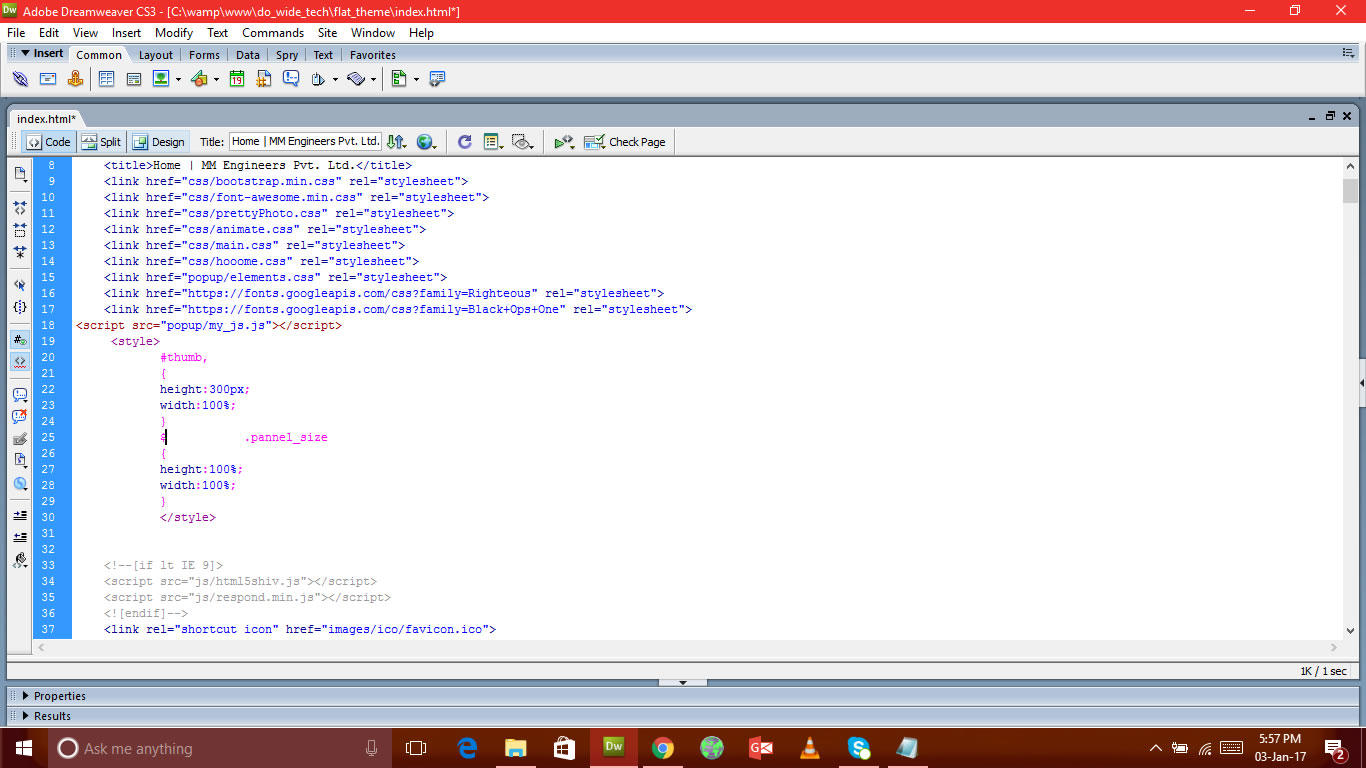The image size is (1366, 768).
Task: Click Select Parent Tag icon
Action: 20,285
